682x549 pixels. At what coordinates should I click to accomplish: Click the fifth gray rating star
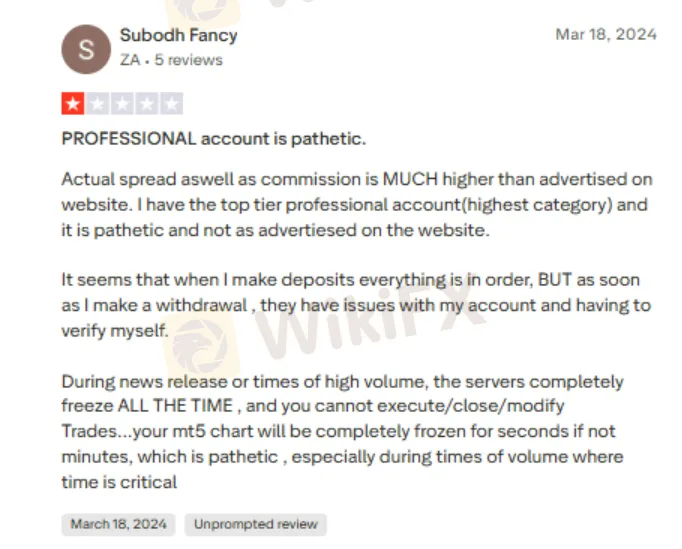tap(171, 104)
